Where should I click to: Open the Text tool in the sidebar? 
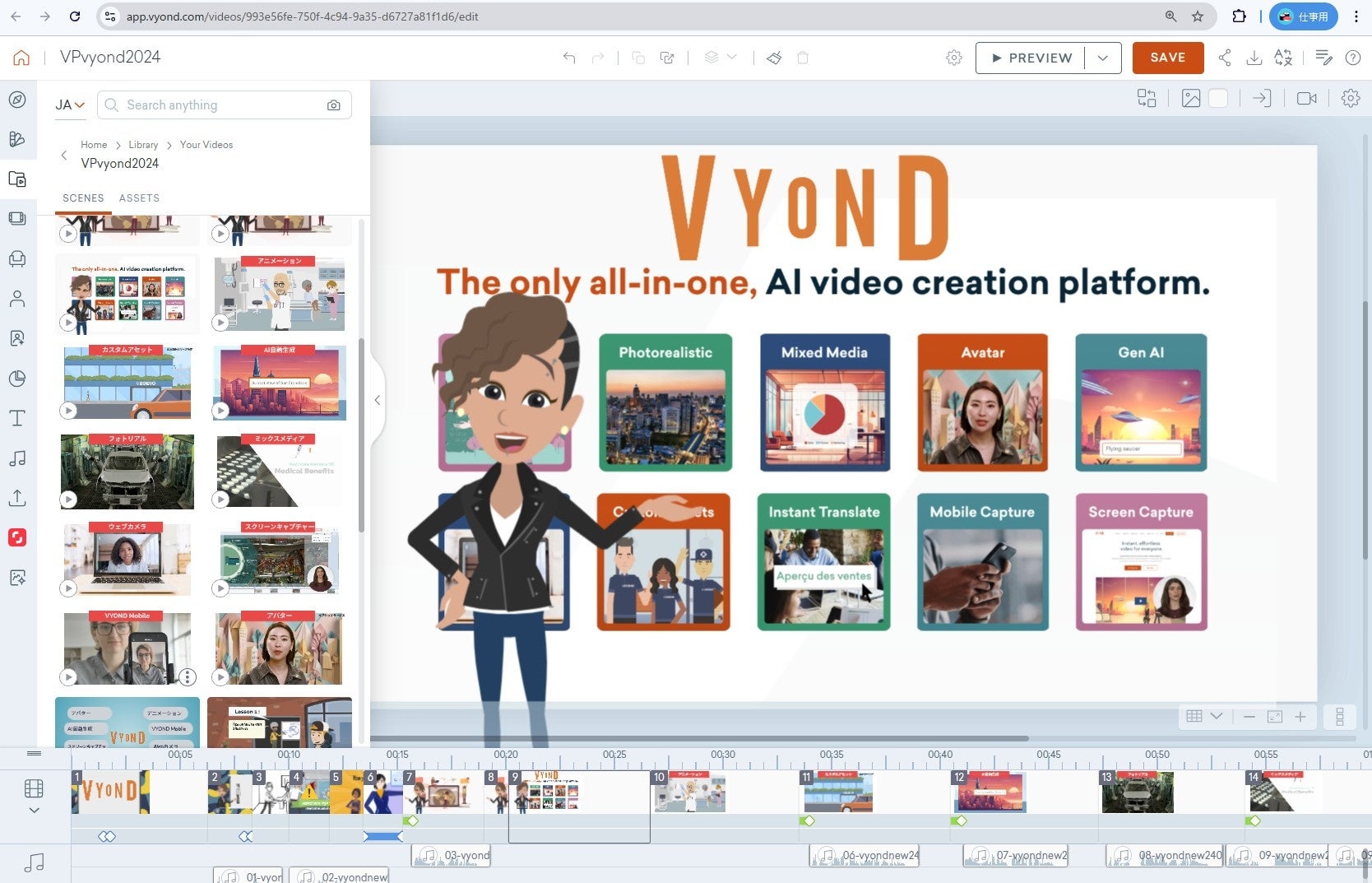(17, 418)
